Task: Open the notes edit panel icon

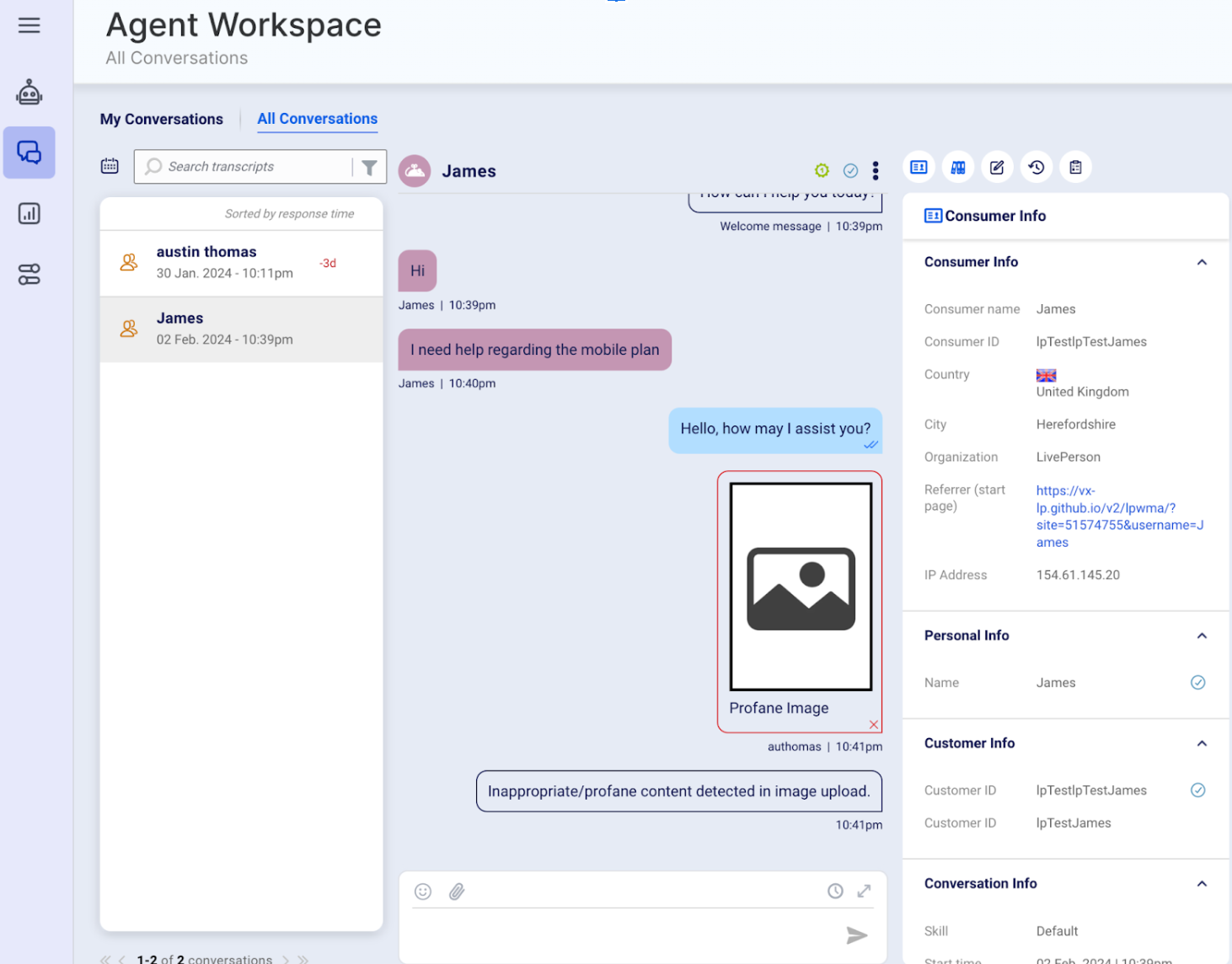Action: click(997, 167)
